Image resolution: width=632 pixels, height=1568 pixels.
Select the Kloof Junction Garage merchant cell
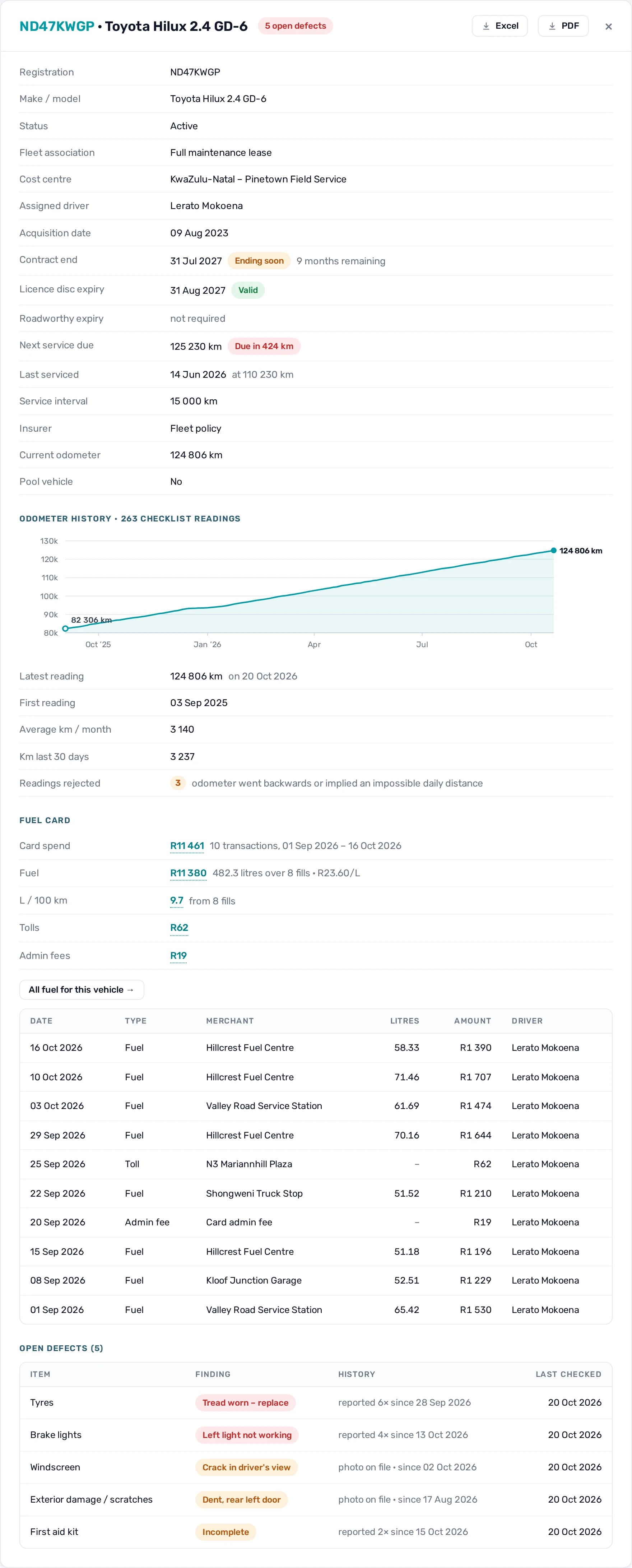pos(254,1280)
